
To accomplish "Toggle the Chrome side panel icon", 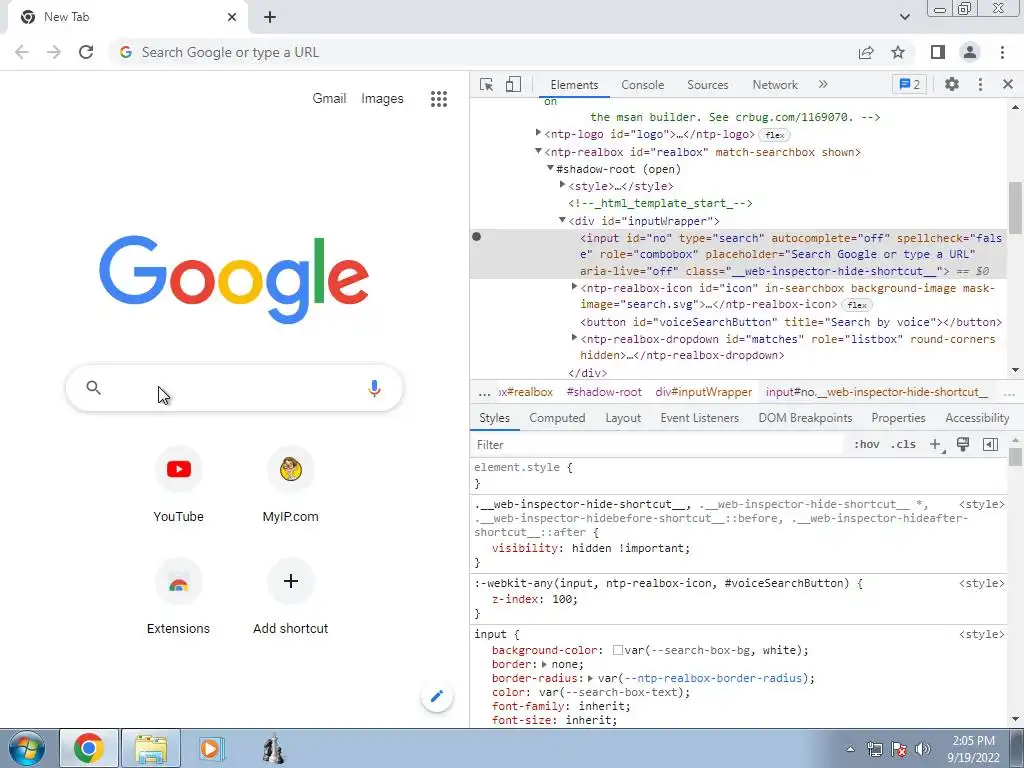I will click(938, 52).
